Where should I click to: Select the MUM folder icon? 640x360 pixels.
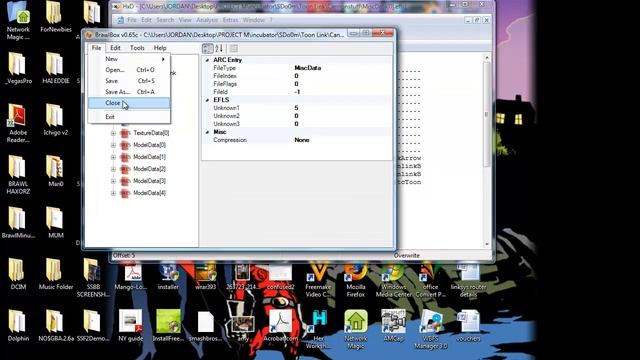point(56,223)
